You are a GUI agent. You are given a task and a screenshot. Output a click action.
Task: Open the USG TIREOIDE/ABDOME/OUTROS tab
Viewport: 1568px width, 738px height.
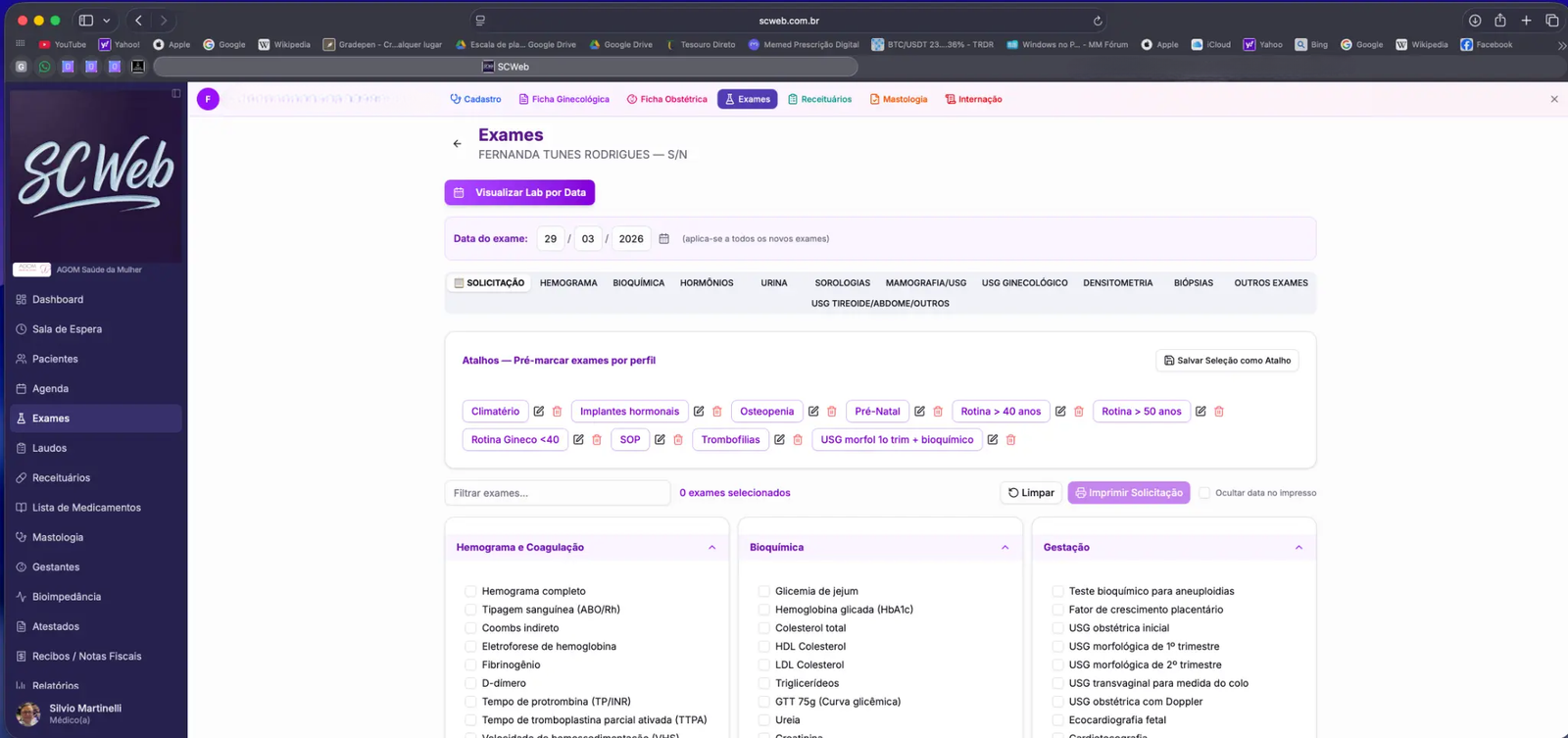(880, 304)
